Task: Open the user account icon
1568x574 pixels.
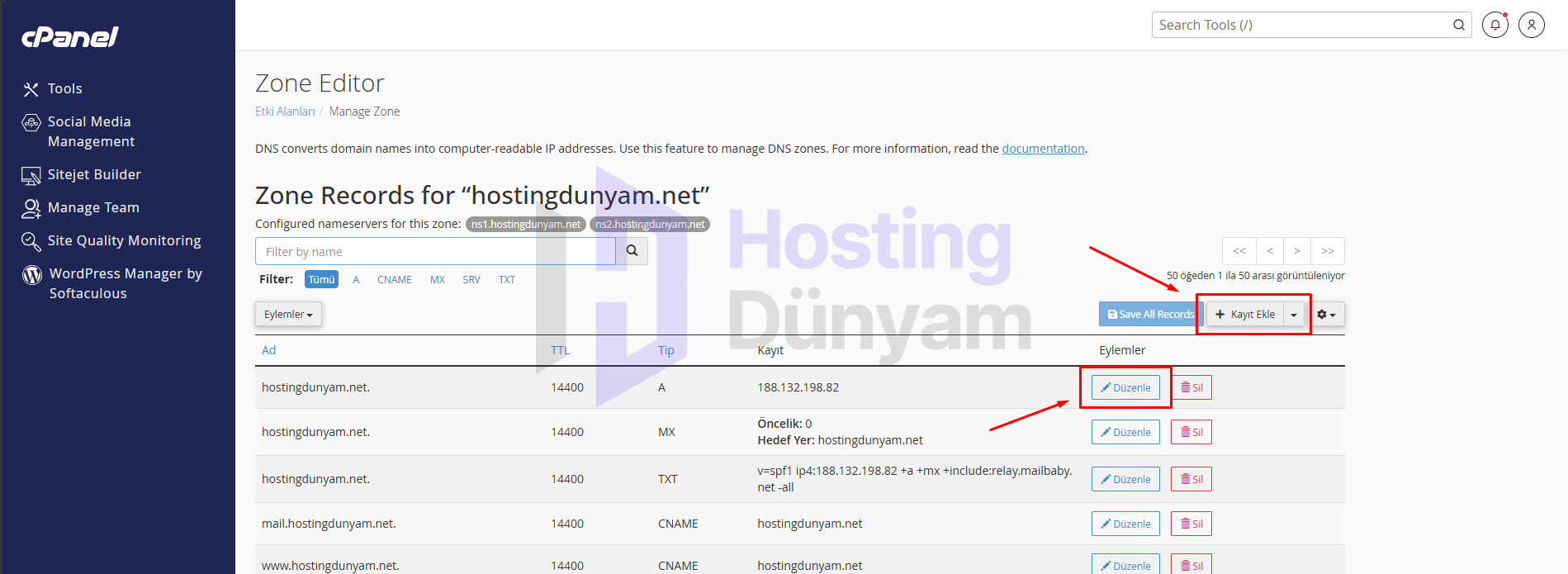Action: pyautogui.click(x=1532, y=25)
